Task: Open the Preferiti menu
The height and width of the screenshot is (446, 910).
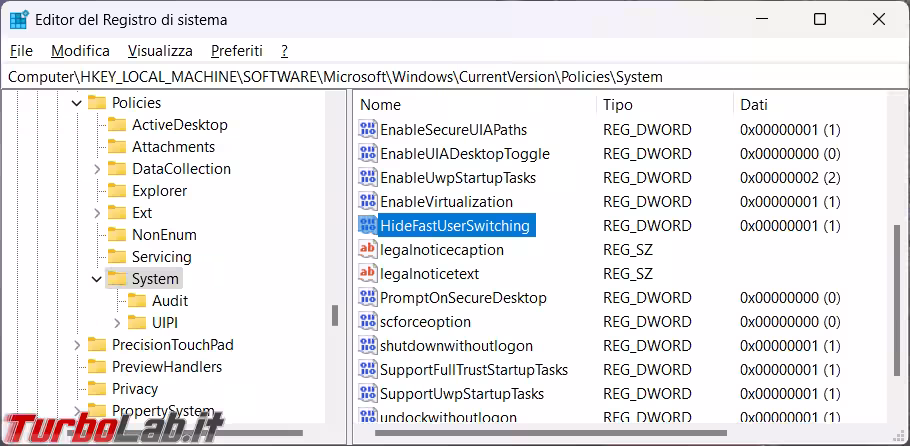Action: pyautogui.click(x=236, y=50)
